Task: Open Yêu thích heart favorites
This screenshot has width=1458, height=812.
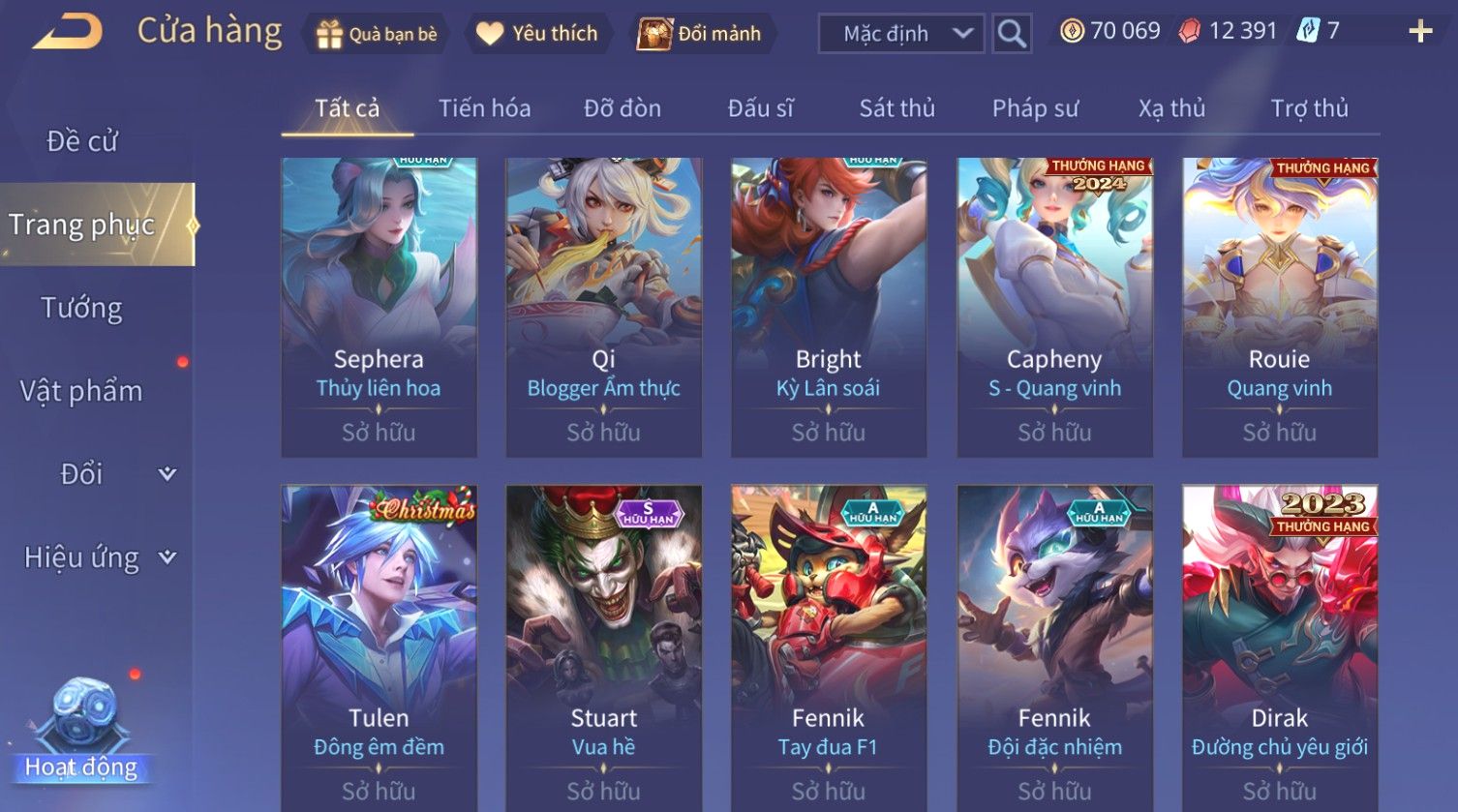Action: 490,34
